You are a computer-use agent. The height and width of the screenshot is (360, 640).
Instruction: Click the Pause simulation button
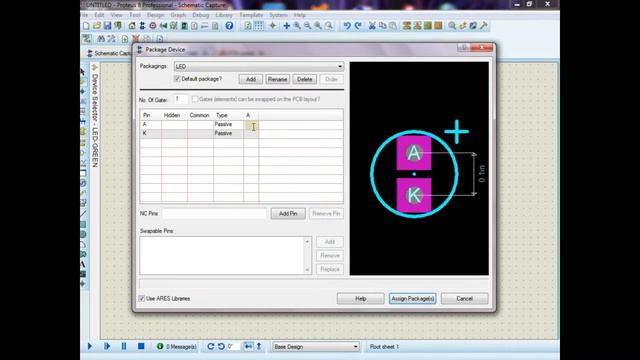pyautogui.click(x=124, y=346)
